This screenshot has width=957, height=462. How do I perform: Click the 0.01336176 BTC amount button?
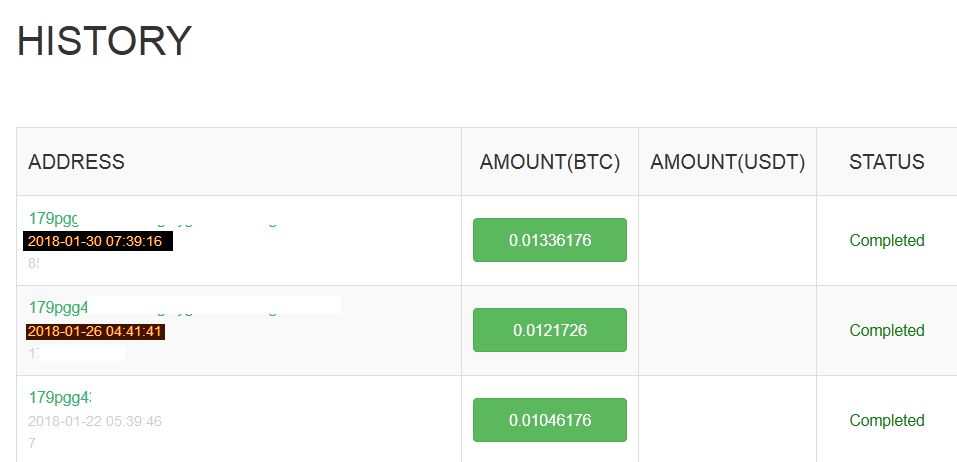click(550, 240)
